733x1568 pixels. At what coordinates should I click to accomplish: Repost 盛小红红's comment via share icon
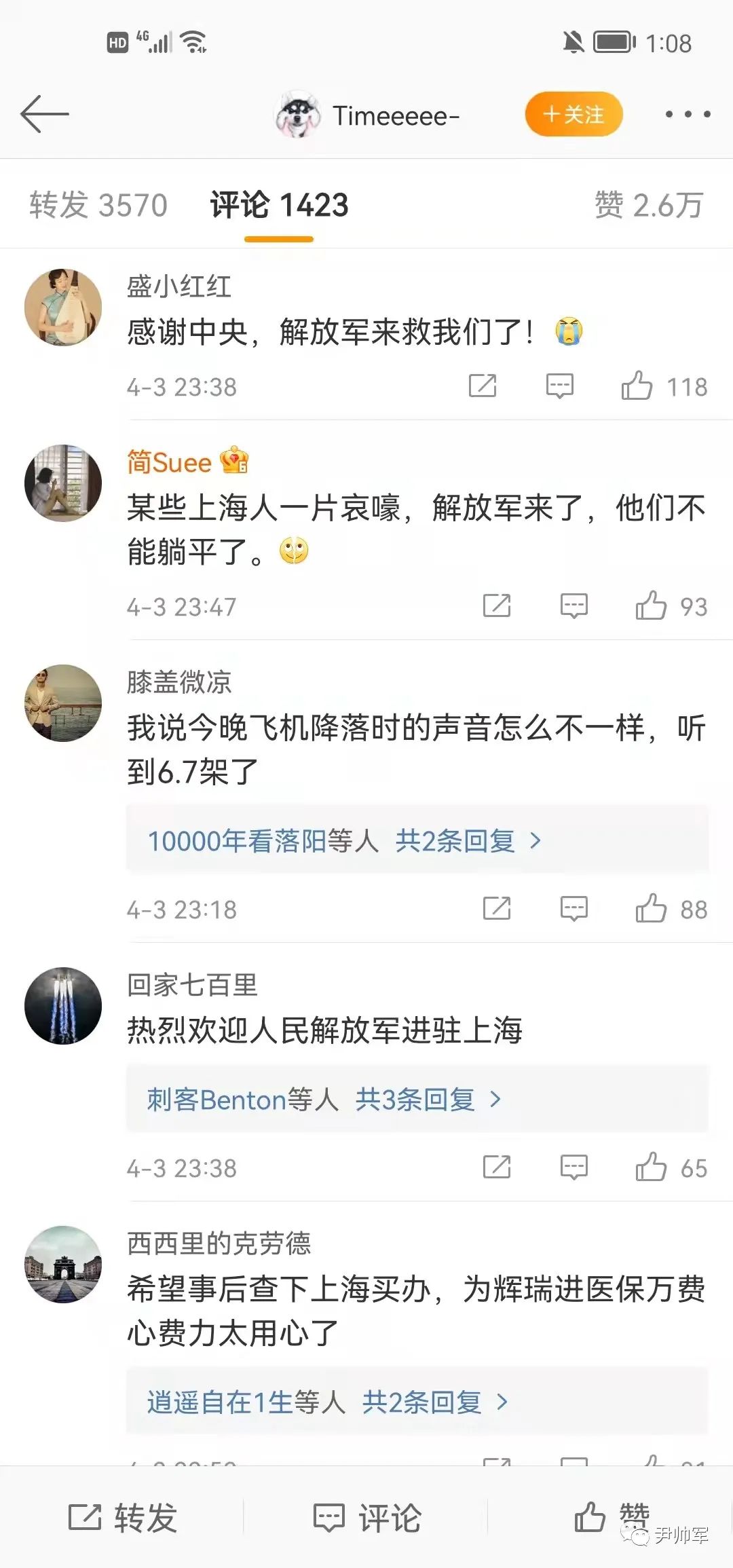pyautogui.click(x=483, y=386)
